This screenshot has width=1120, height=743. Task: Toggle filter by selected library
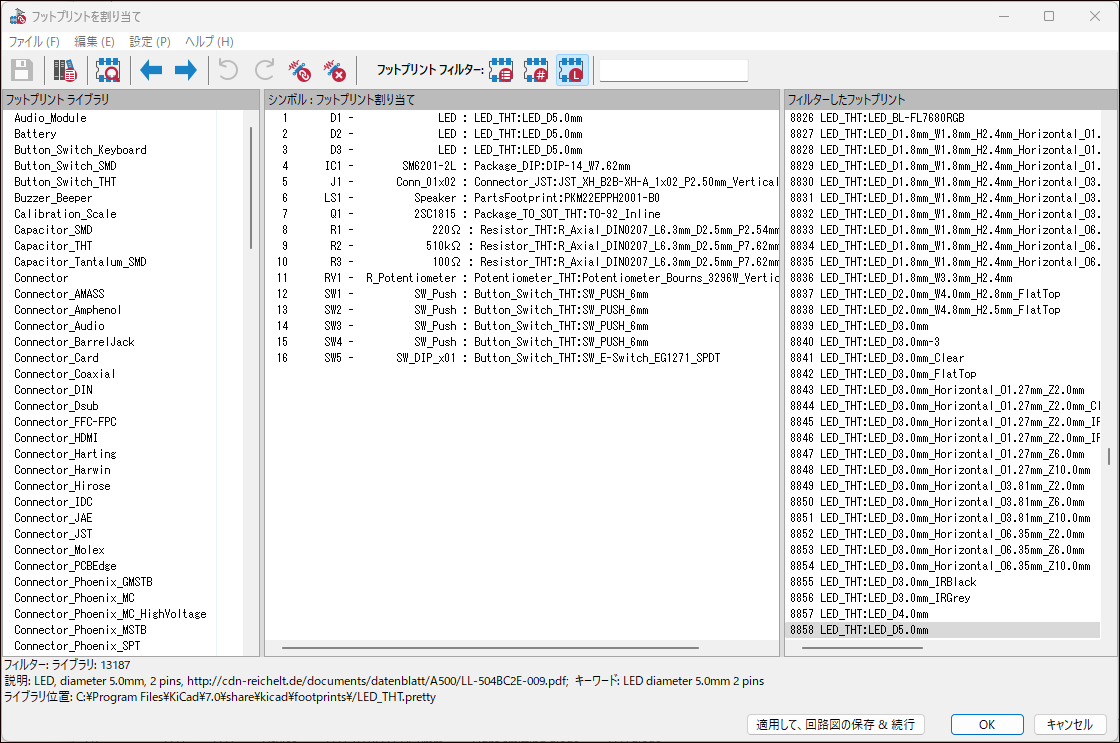pos(572,70)
